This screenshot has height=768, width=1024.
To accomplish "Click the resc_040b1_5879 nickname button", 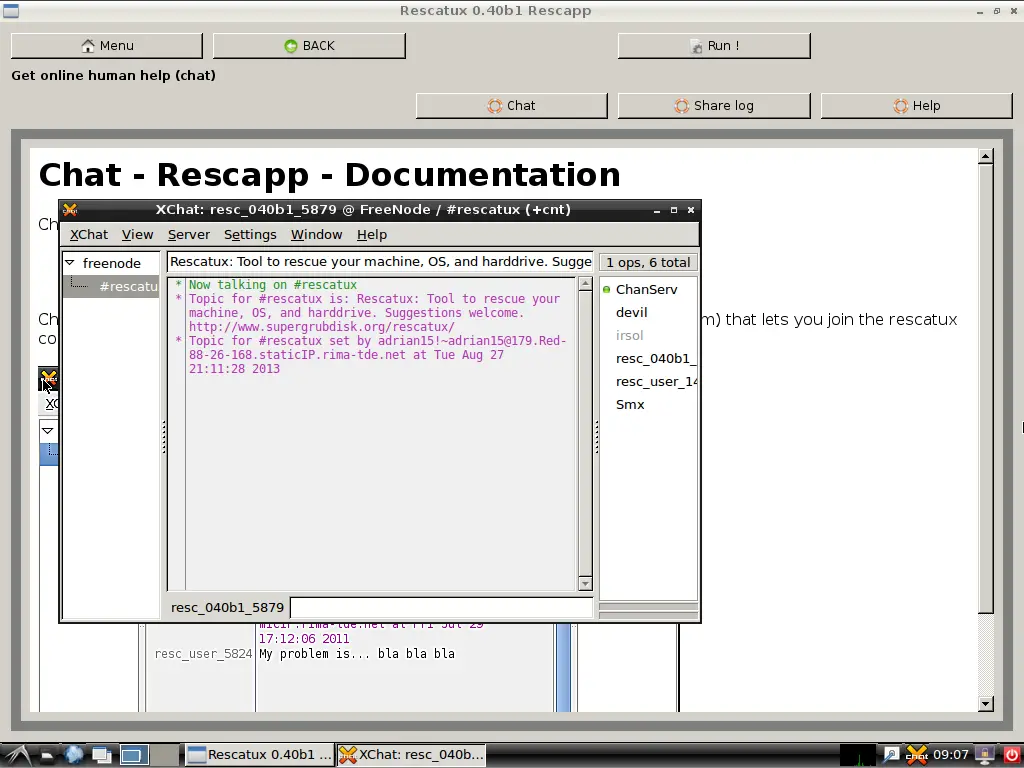I will 227,607.
